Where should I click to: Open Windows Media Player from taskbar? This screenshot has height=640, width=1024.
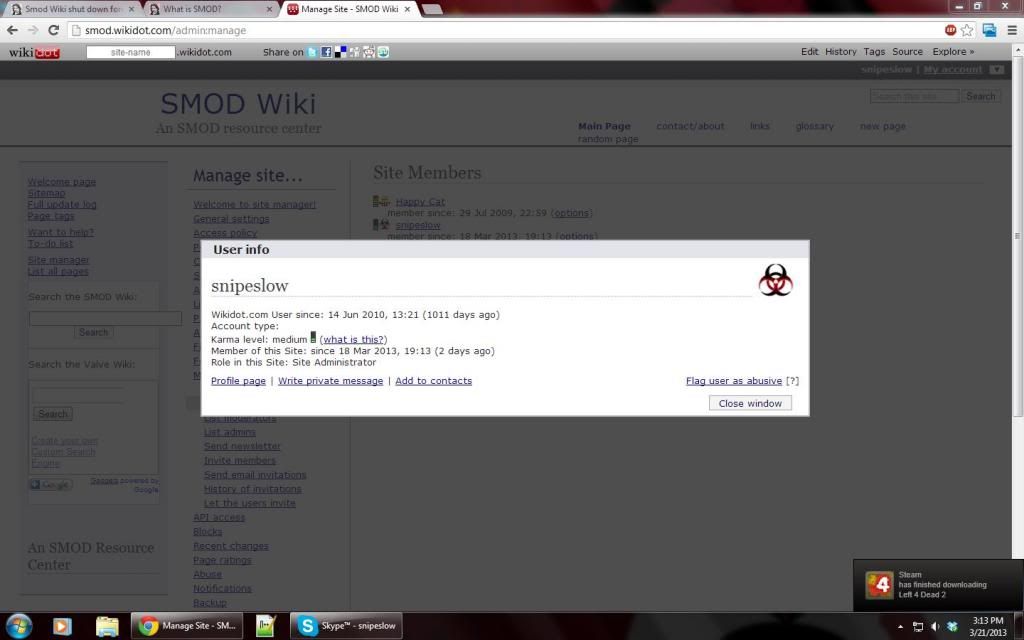pos(61,626)
